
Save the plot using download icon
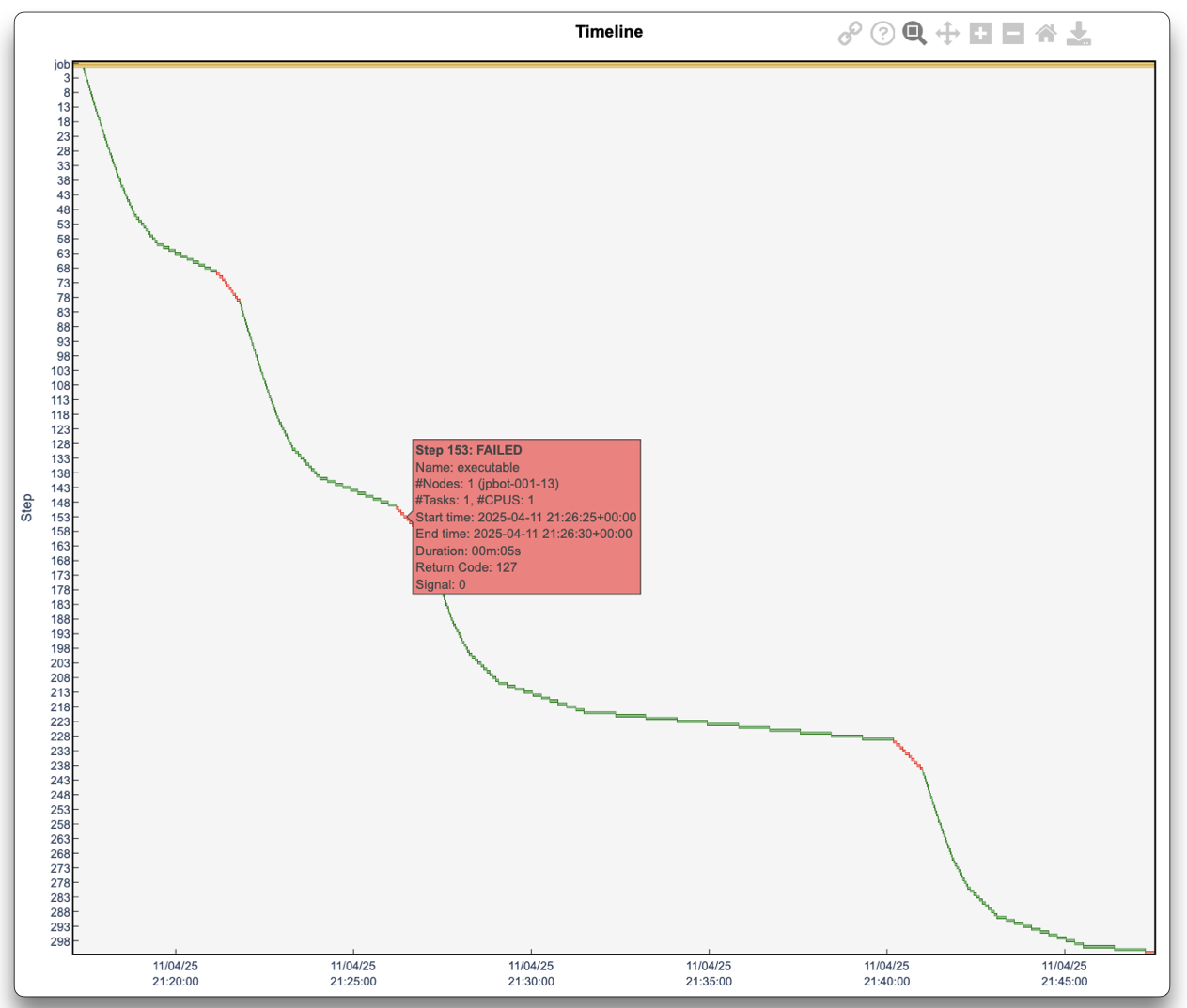coord(1079,34)
